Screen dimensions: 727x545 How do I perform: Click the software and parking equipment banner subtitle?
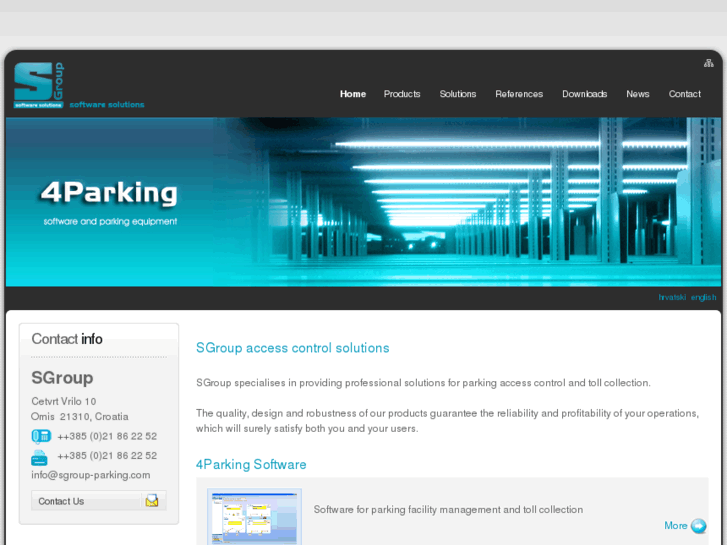(110, 222)
